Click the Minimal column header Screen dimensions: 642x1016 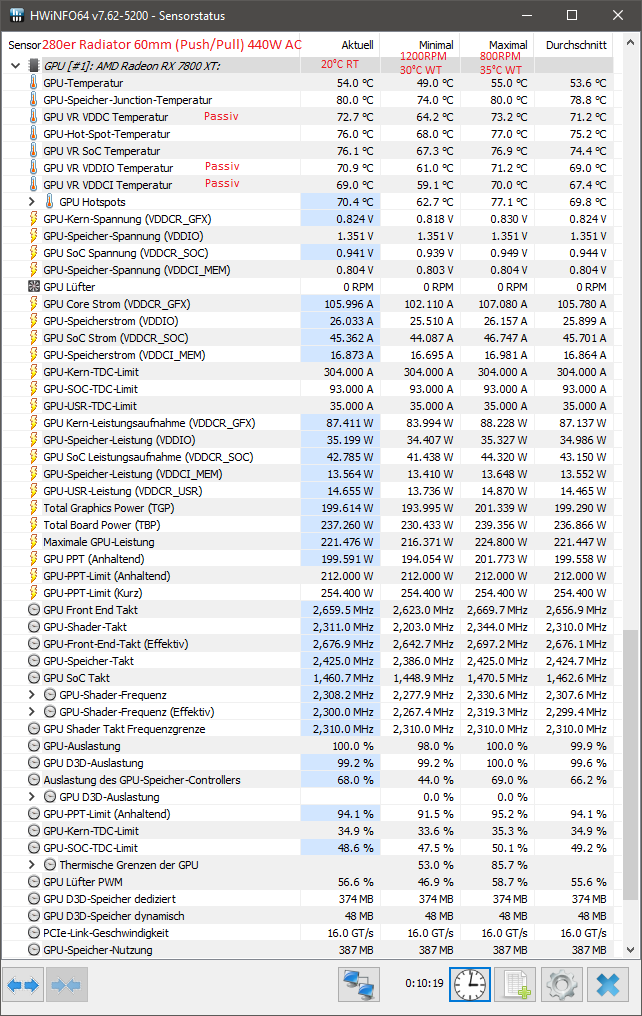click(x=418, y=45)
